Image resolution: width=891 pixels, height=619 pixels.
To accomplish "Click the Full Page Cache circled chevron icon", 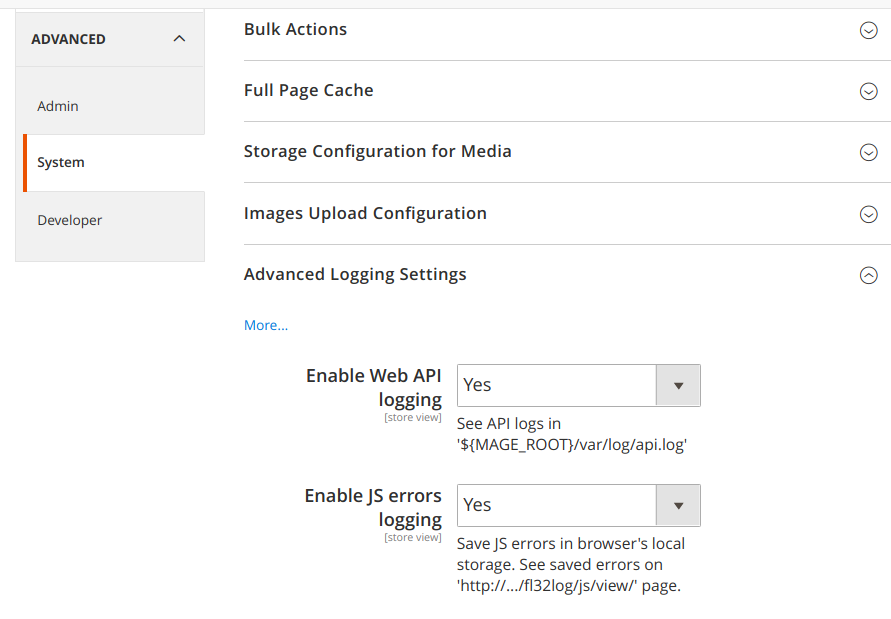I will click(868, 91).
